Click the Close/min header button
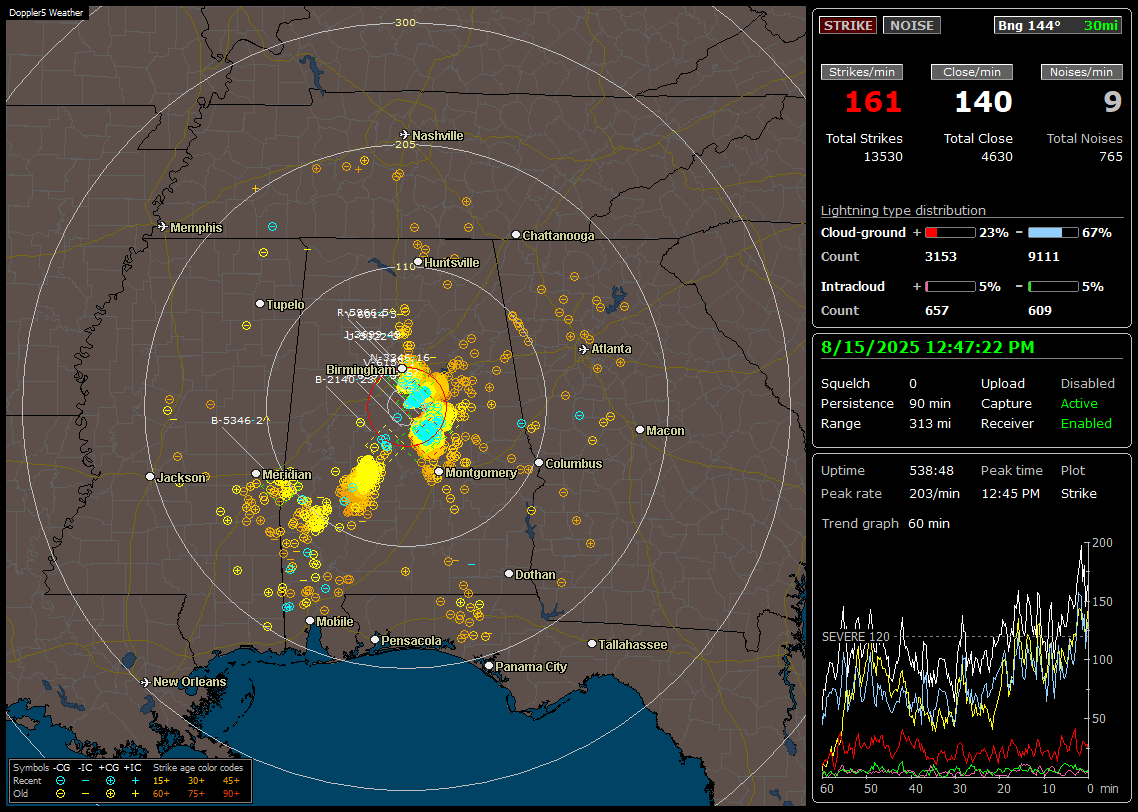This screenshot has width=1138, height=812. pos(972,72)
